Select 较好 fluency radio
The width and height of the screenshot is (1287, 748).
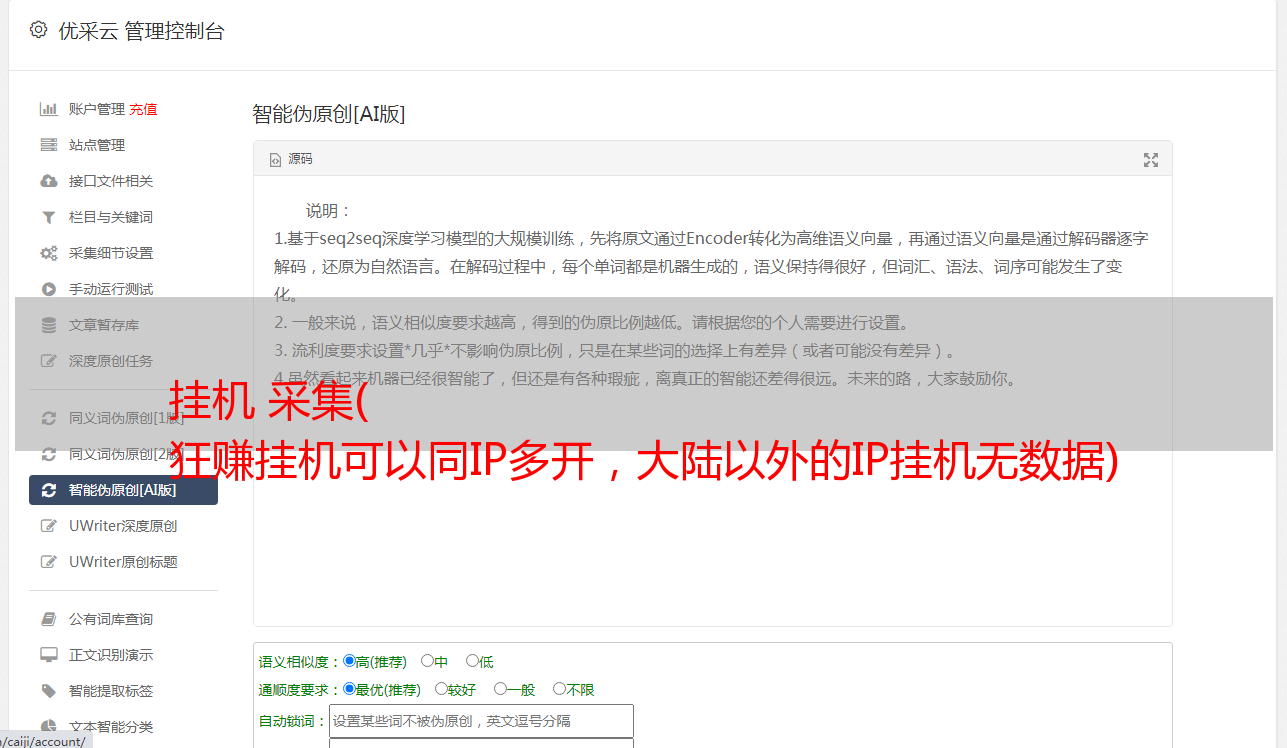(441, 689)
